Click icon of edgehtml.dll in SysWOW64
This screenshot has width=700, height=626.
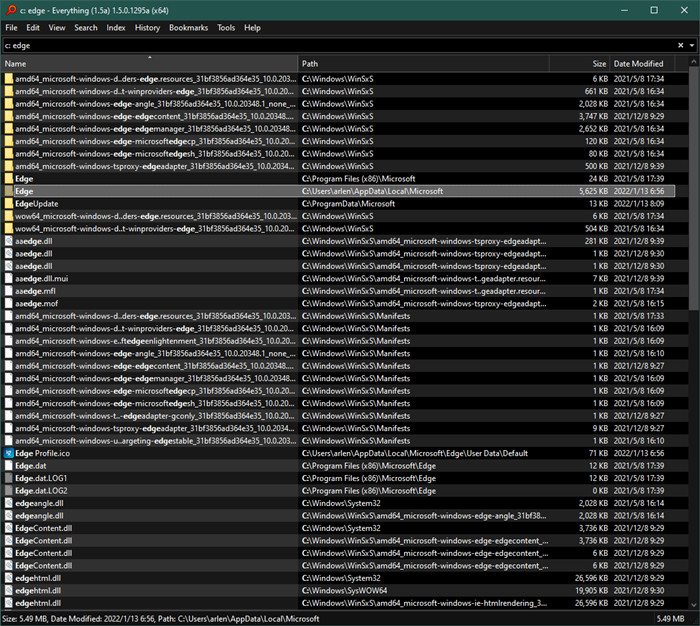click(9, 591)
